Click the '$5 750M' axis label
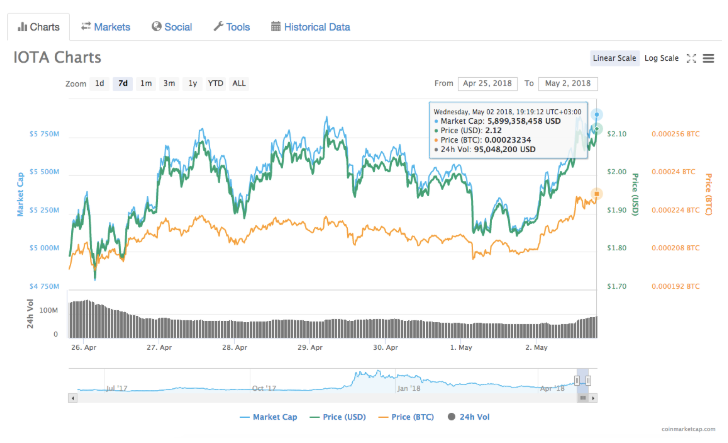This screenshot has height=443, width=728. (44, 134)
